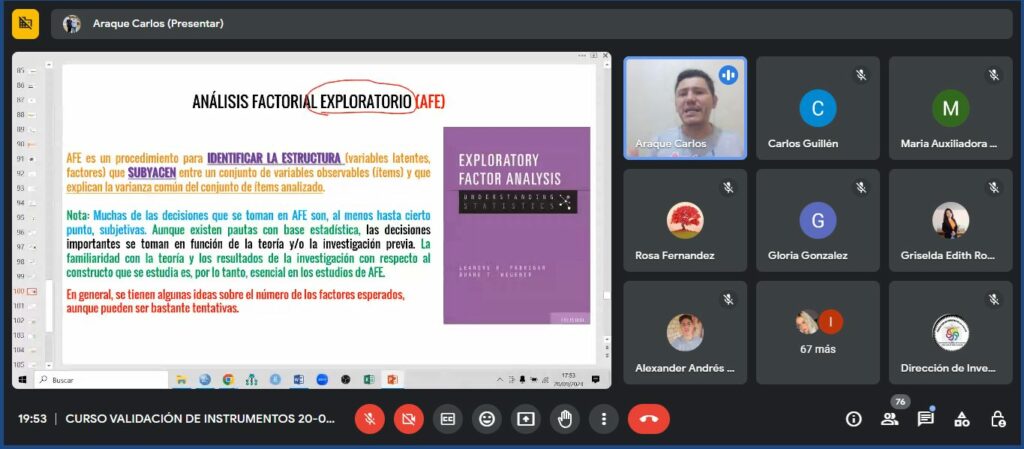Expand the '67 más' participants tile

pos(818,333)
